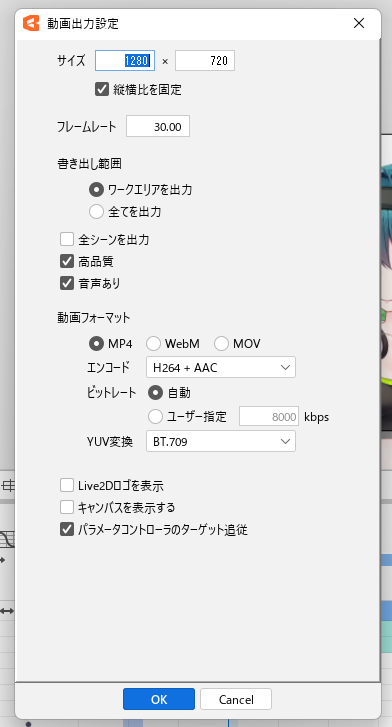Screen dimensions: 392x727
Task: Click the width field showing 1280
Action: (x=125, y=61)
